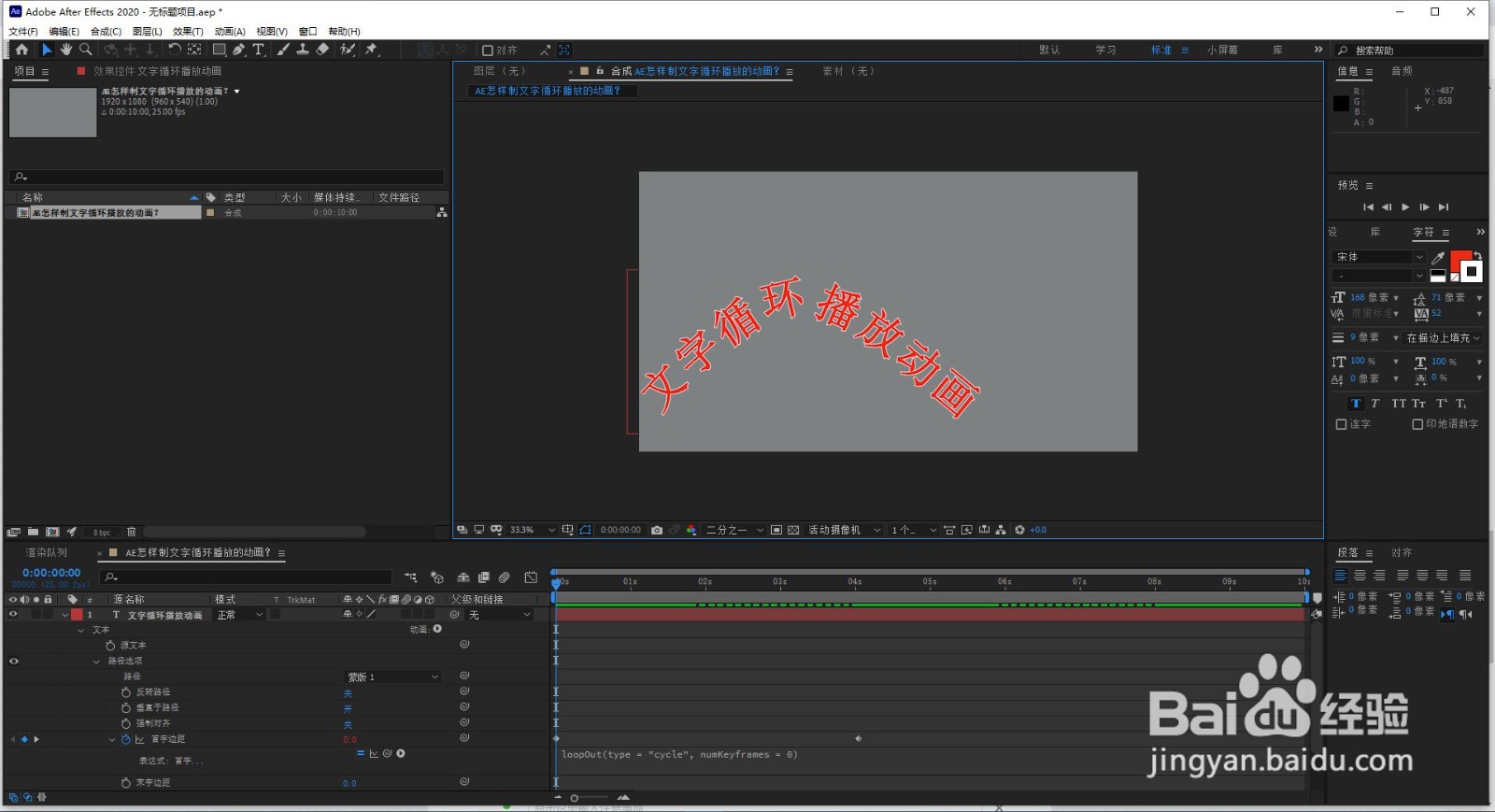
Task: Pick a color with the character eyedropper
Action: pos(1438,257)
